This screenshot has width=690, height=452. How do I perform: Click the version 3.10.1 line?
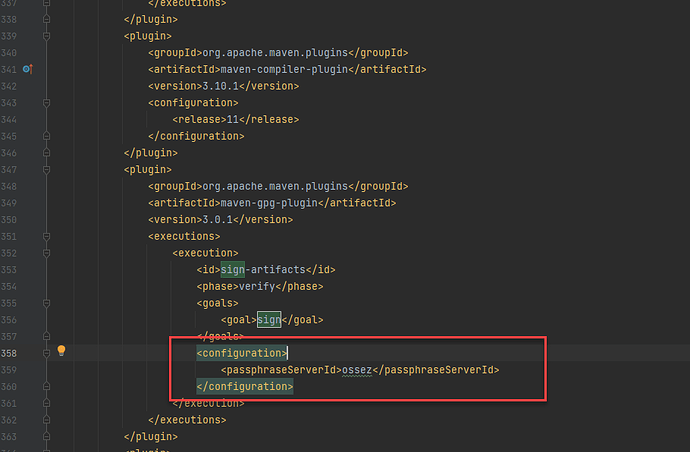tap(224, 86)
